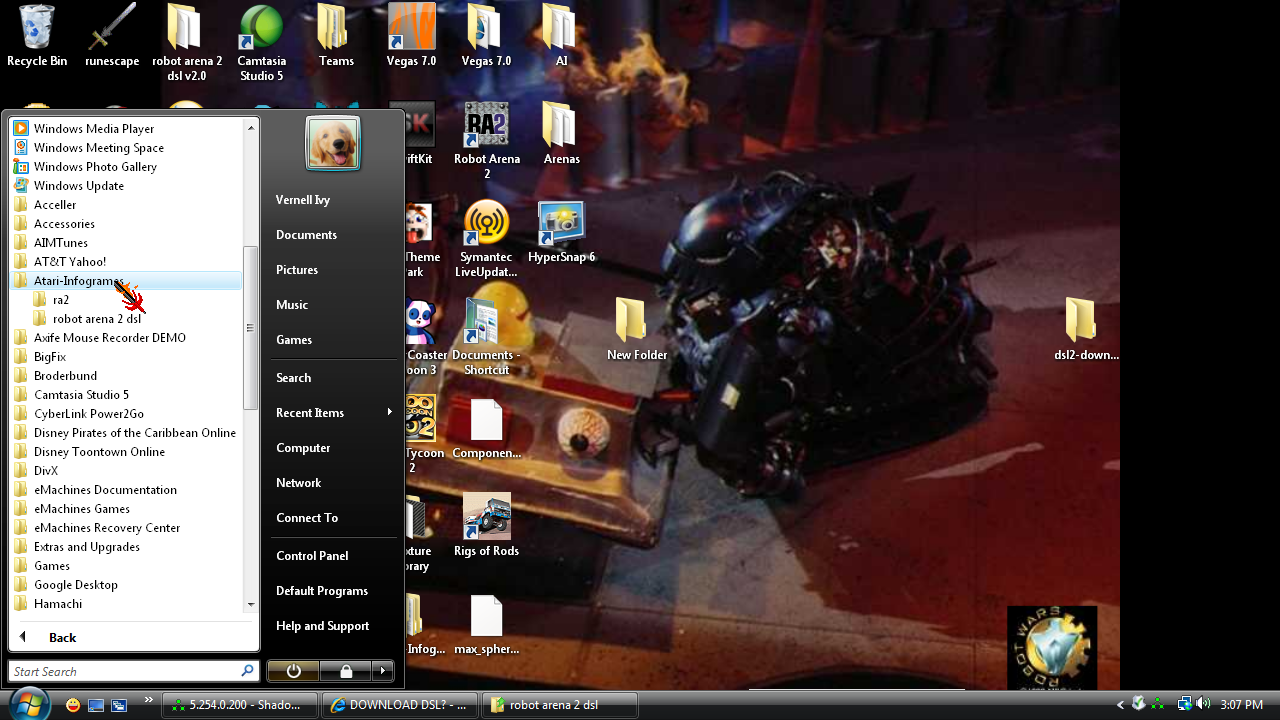Screen dimensions: 1280x720
Task: Open Help and Support
Action: (x=333, y=625)
